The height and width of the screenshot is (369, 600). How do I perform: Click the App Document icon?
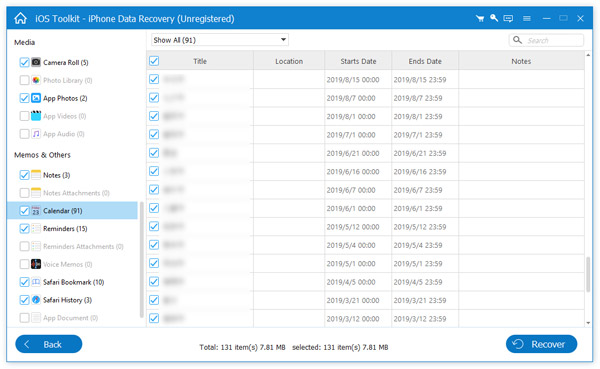click(x=36, y=318)
